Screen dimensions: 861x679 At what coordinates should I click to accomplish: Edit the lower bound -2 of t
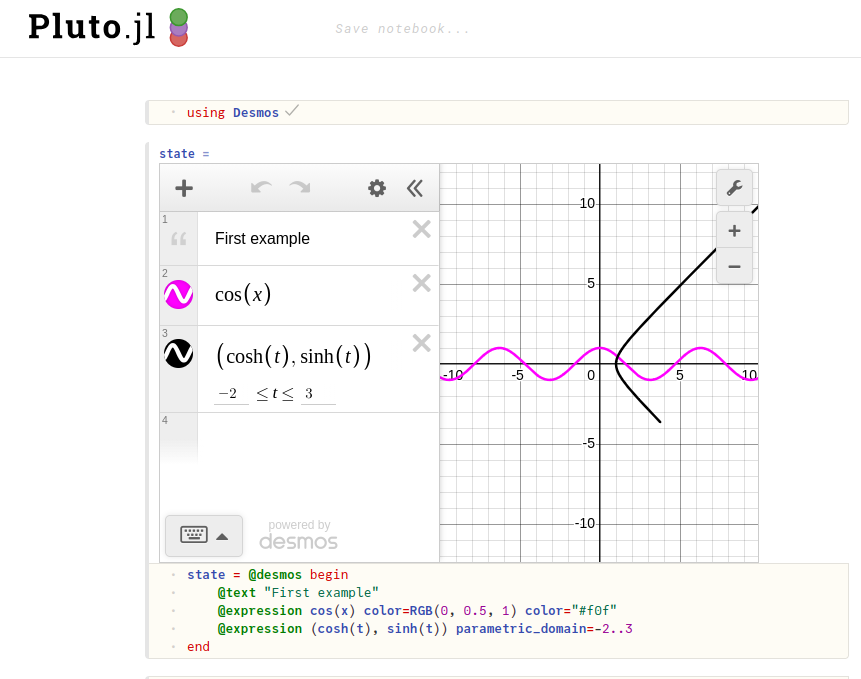click(x=230, y=394)
